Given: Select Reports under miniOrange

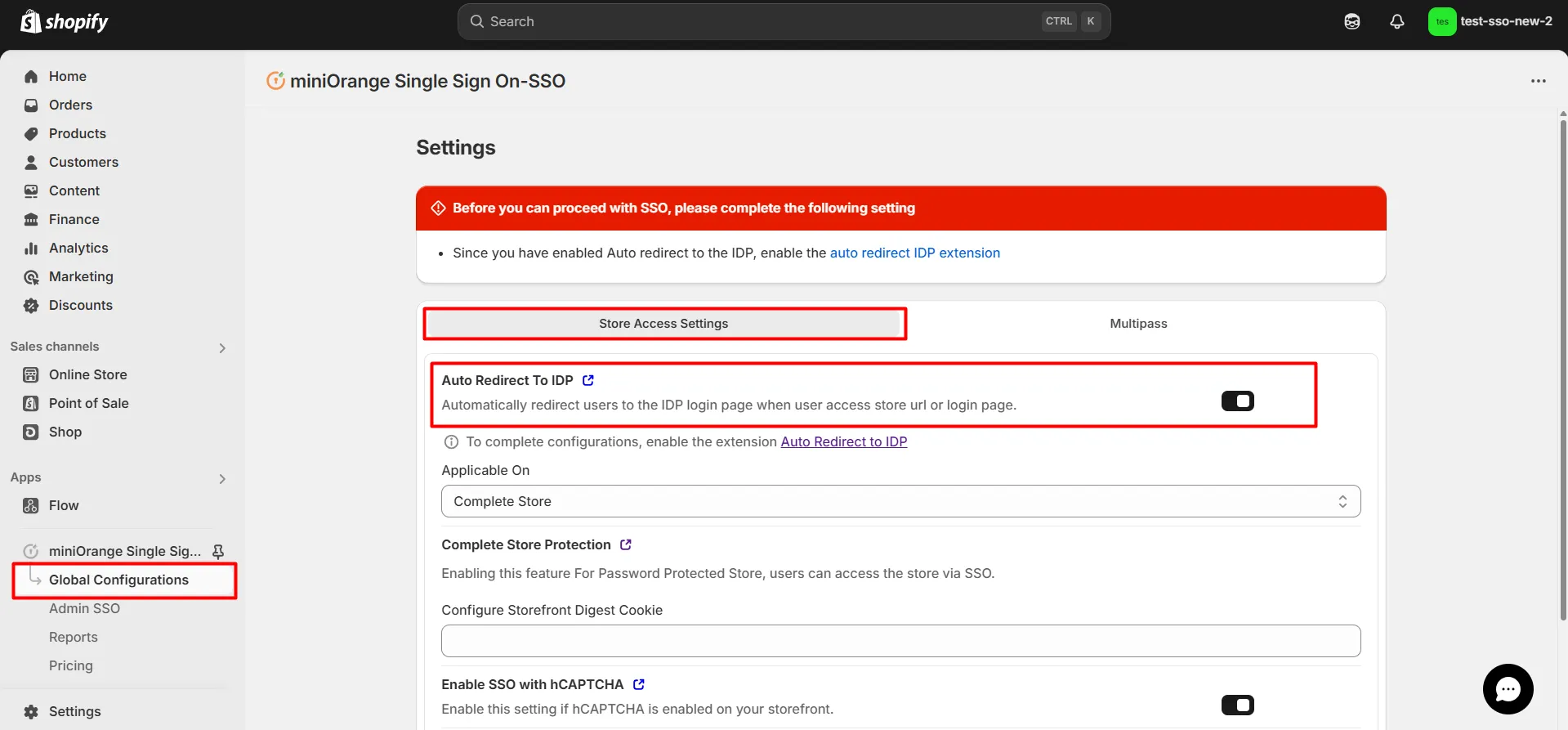Looking at the screenshot, I should pos(73,637).
